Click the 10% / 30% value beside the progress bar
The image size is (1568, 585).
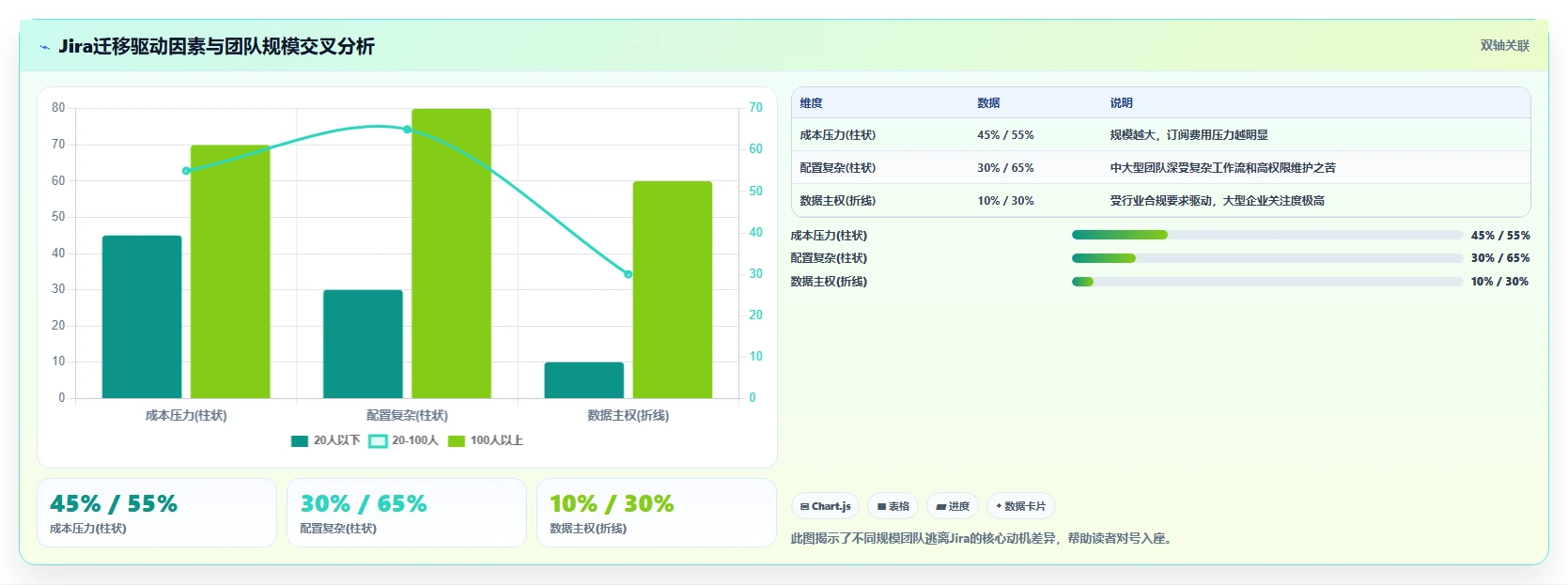[1500, 282]
